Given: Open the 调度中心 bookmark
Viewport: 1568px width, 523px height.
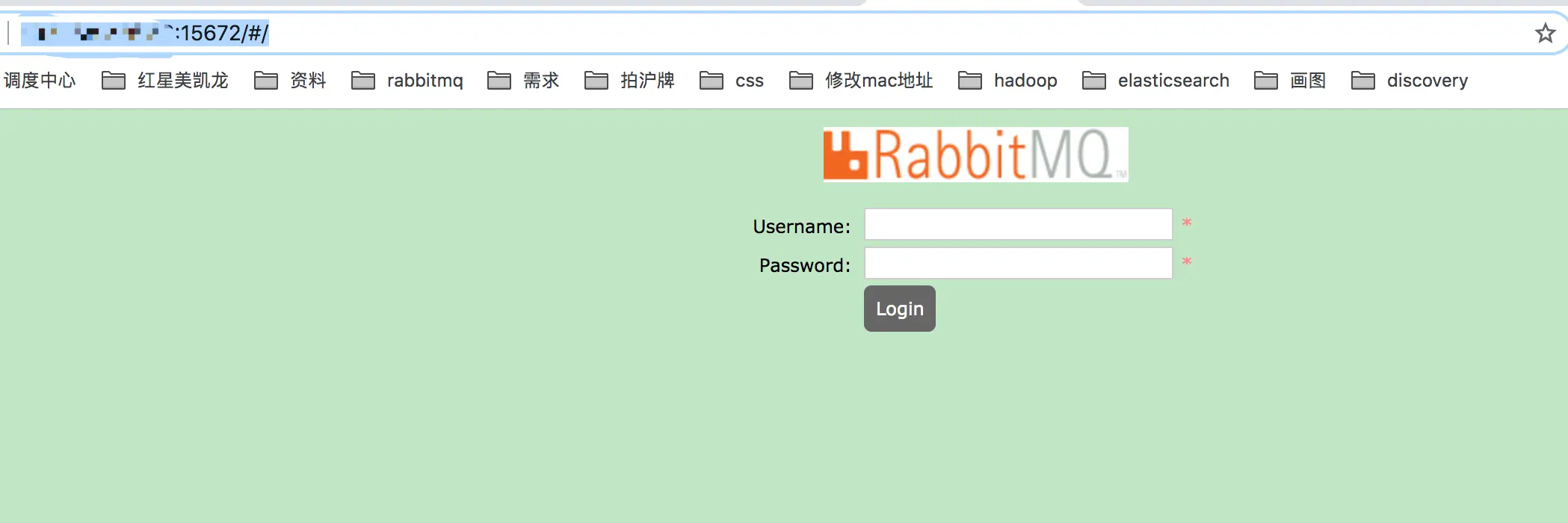Looking at the screenshot, I should coord(39,80).
